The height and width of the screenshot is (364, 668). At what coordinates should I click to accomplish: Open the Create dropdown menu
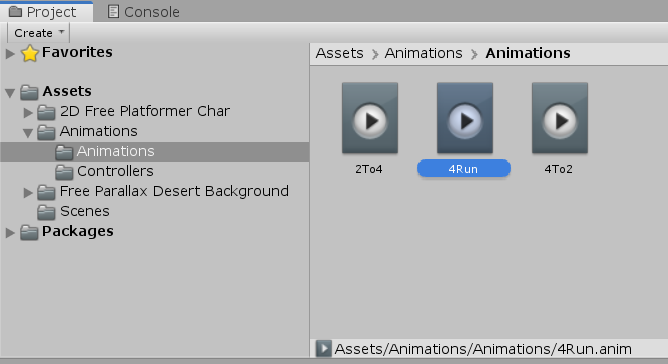click(x=39, y=33)
